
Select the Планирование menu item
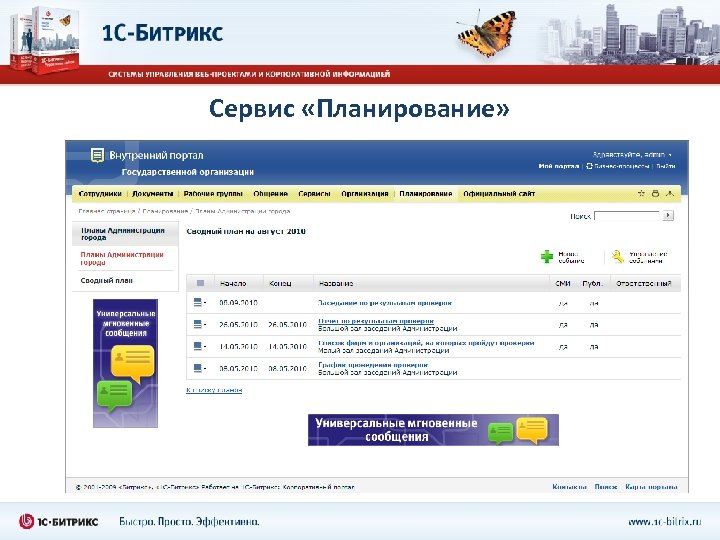click(x=426, y=194)
